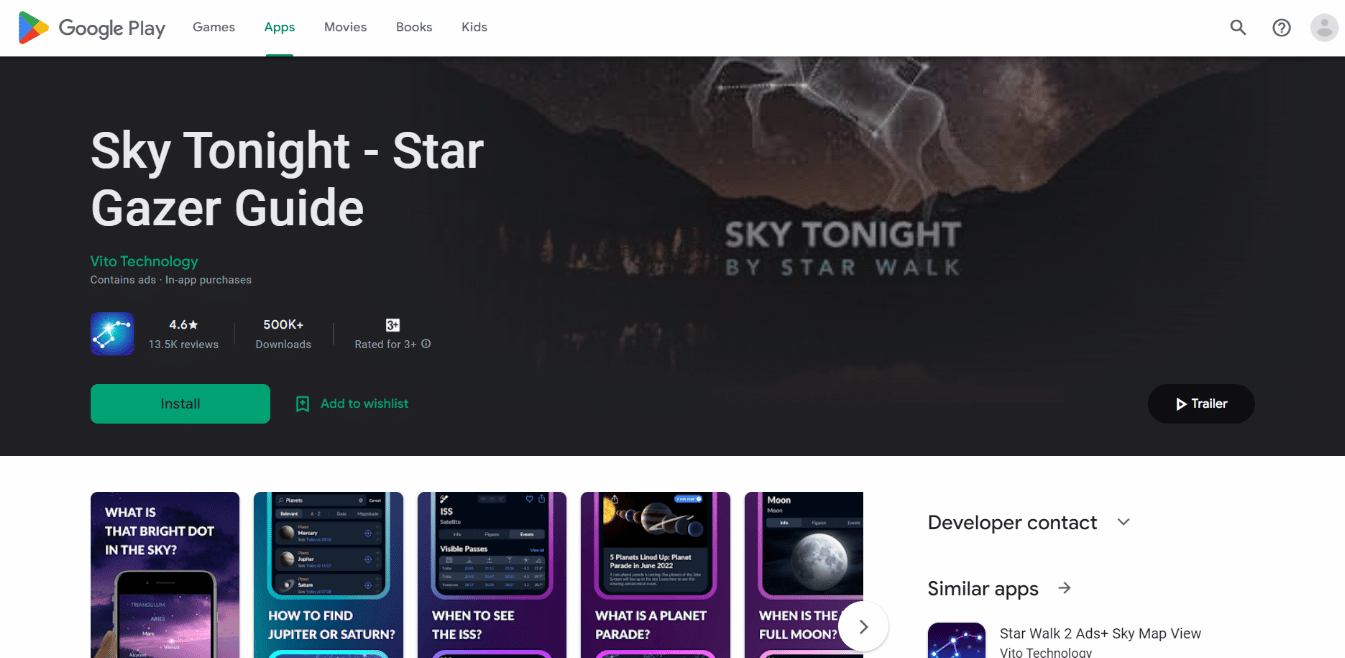Open the help center question mark icon
The image size is (1345, 658).
[1281, 28]
